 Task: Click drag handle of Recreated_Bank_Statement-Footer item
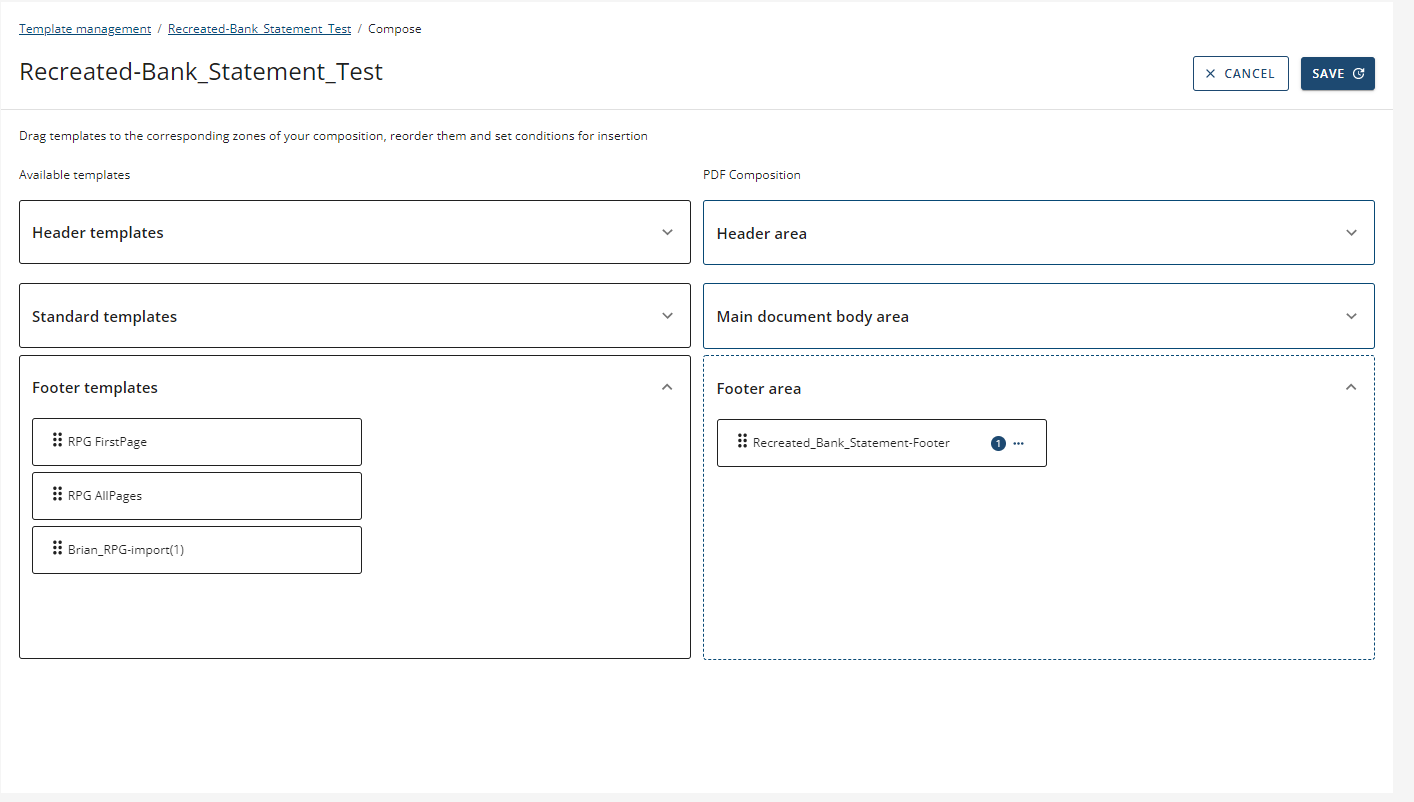point(743,441)
